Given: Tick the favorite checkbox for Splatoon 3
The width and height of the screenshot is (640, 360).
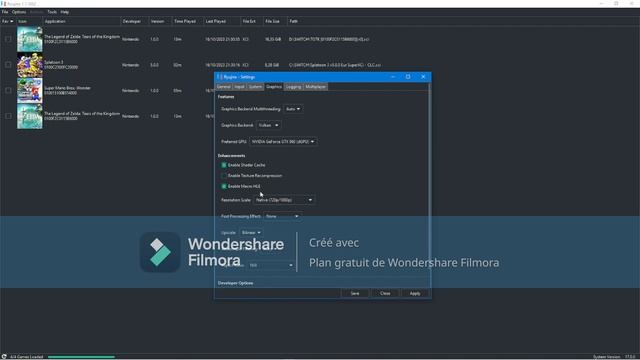Looking at the screenshot, I should click(8, 65).
